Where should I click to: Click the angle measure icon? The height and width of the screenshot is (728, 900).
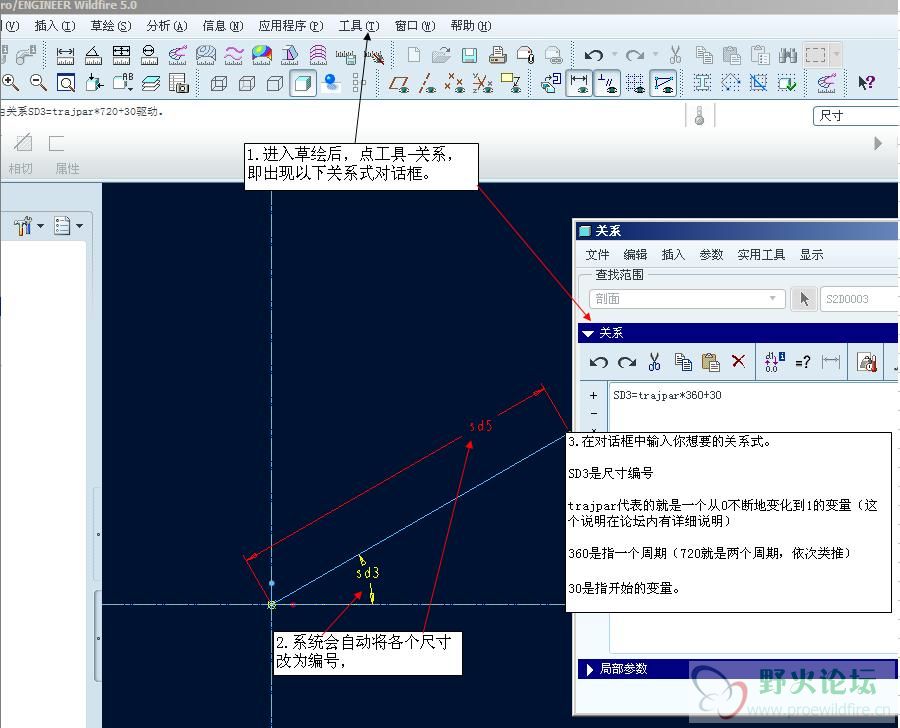click(x=93, y=55)
